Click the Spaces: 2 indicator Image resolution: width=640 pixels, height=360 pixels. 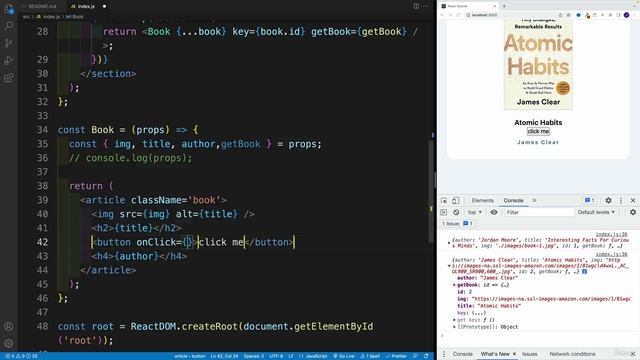coord(253,356)
